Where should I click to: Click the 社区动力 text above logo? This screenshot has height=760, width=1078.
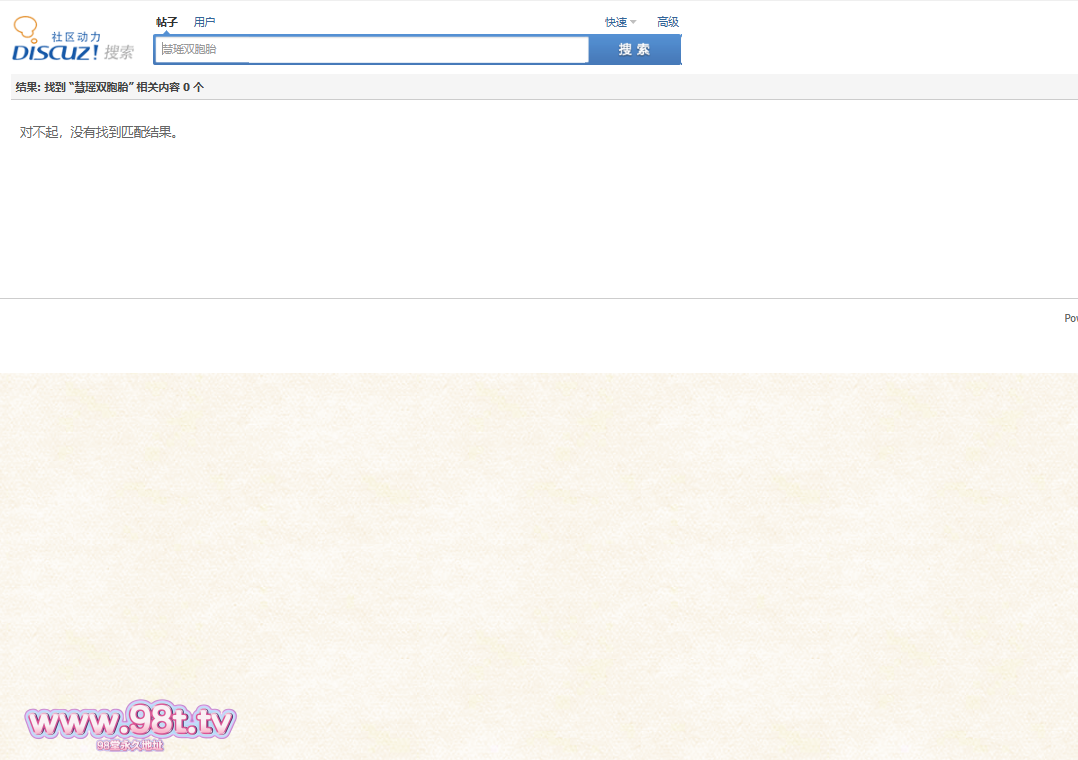pyautogui.click(x=76, y=36)
